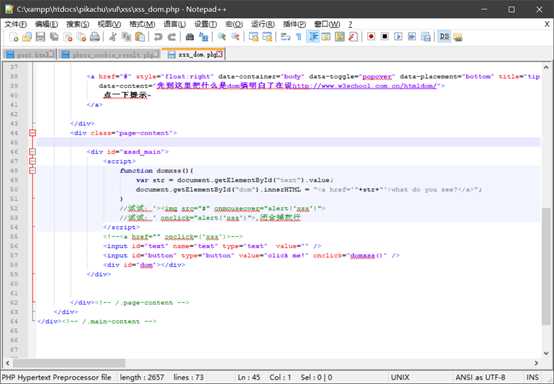
Task: Click the Print toolbar icon
Action: pyautogui.click(x=95, y=37)
